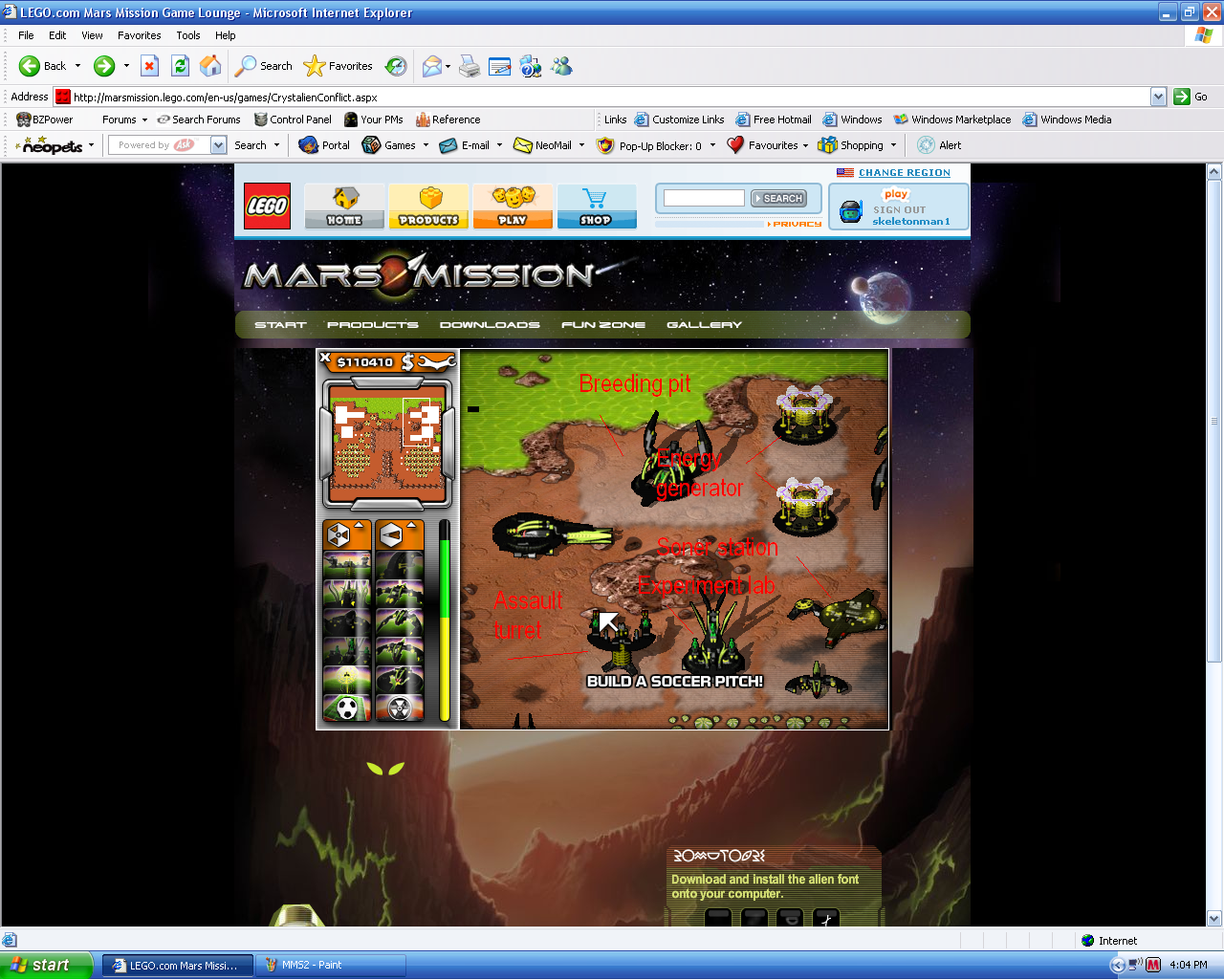Screen dimensions: 1224x980
Task: Expand the Neopets Games dropdown
Action: click(426, 146)
